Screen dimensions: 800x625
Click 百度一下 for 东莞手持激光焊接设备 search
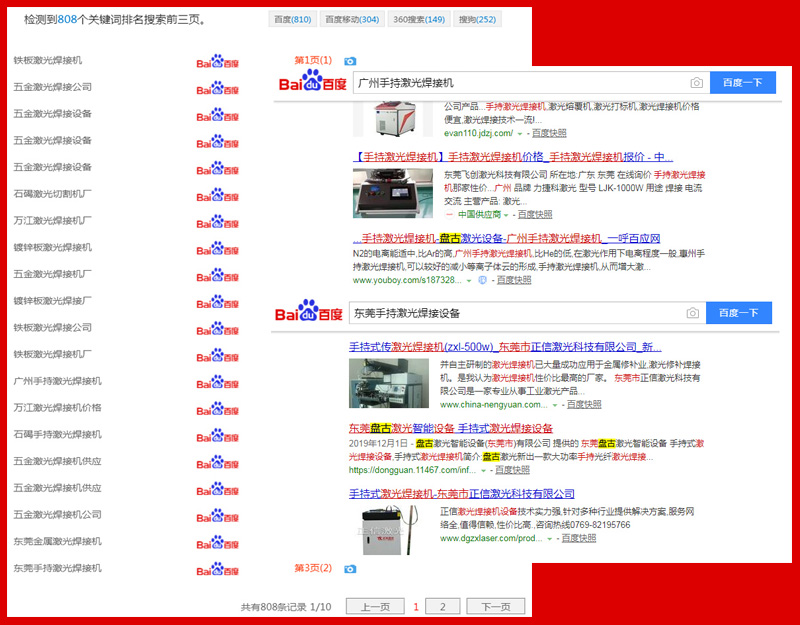click(x=739, y=313)
